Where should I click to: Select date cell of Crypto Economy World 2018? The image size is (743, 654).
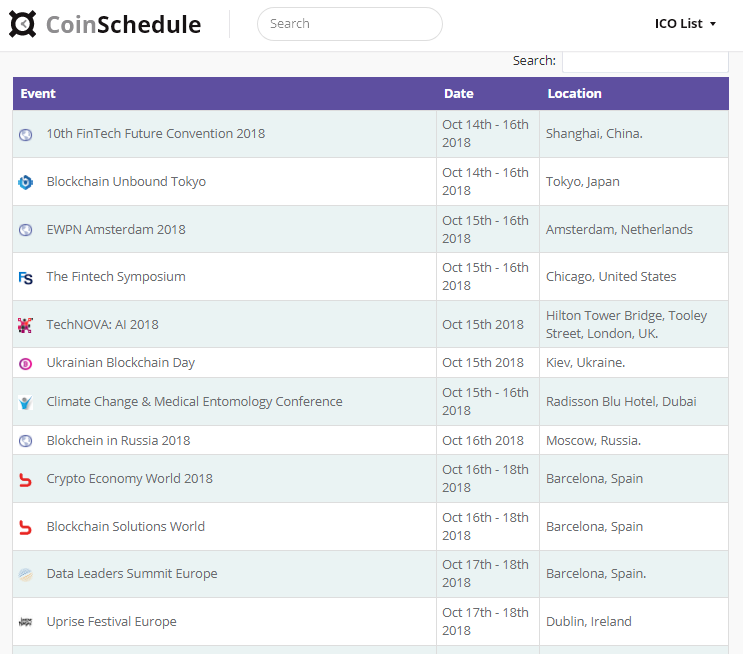coord(488,479)
